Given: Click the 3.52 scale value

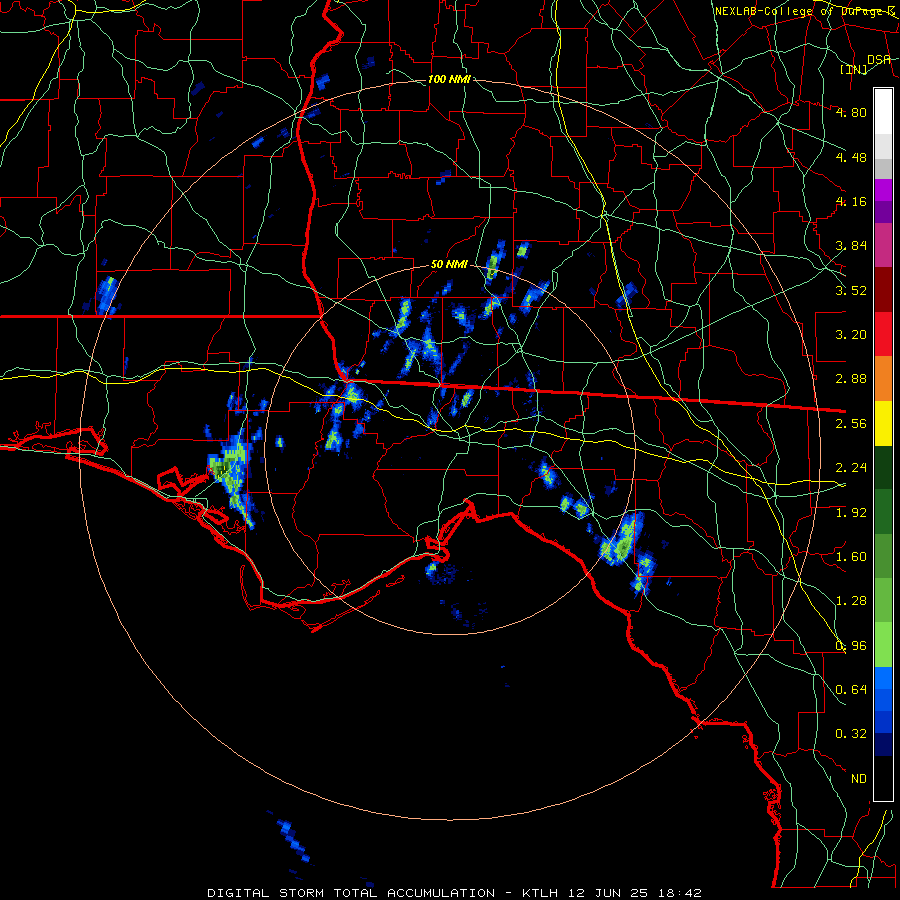Looking at the screenshot, I should coord(851,290).
